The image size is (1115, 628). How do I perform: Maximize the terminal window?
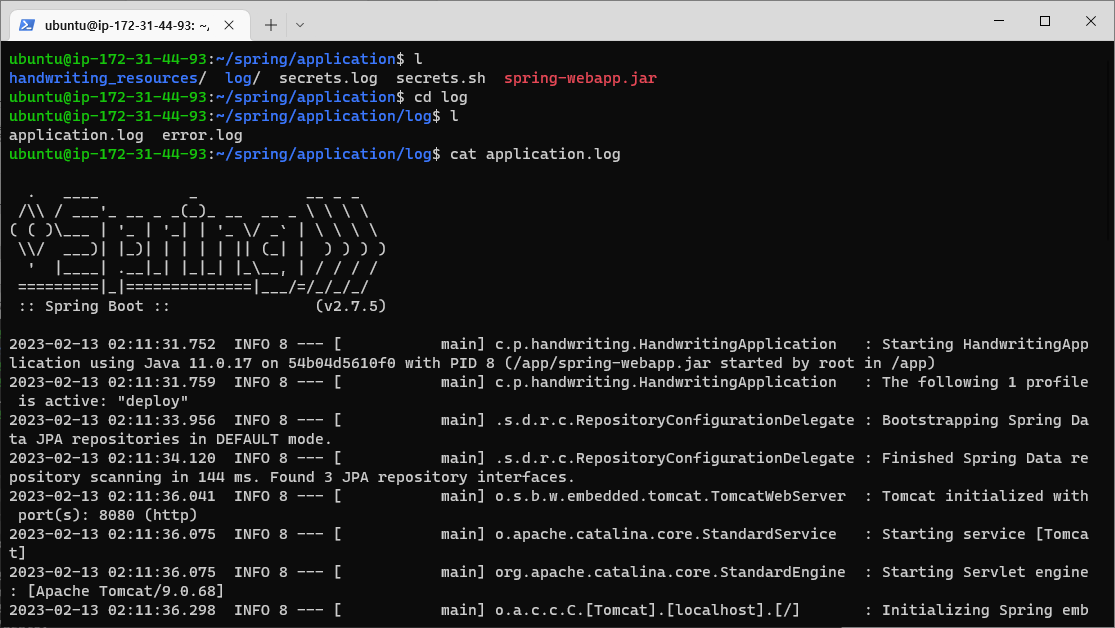(x=1045, y=21)
